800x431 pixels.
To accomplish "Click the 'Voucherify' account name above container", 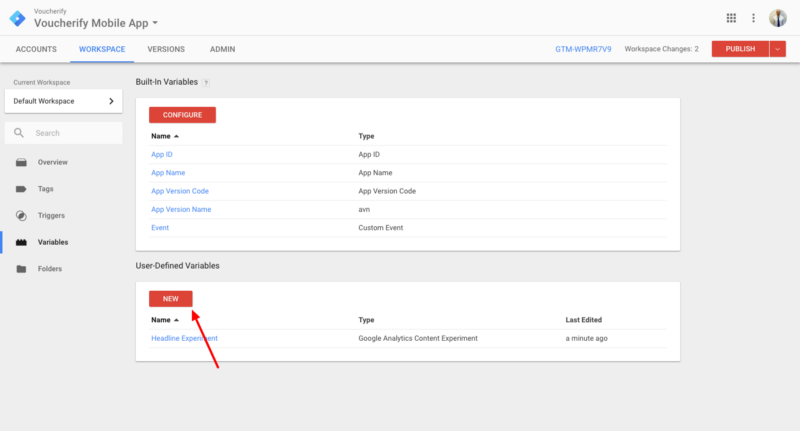I will [x=50, y=11].
